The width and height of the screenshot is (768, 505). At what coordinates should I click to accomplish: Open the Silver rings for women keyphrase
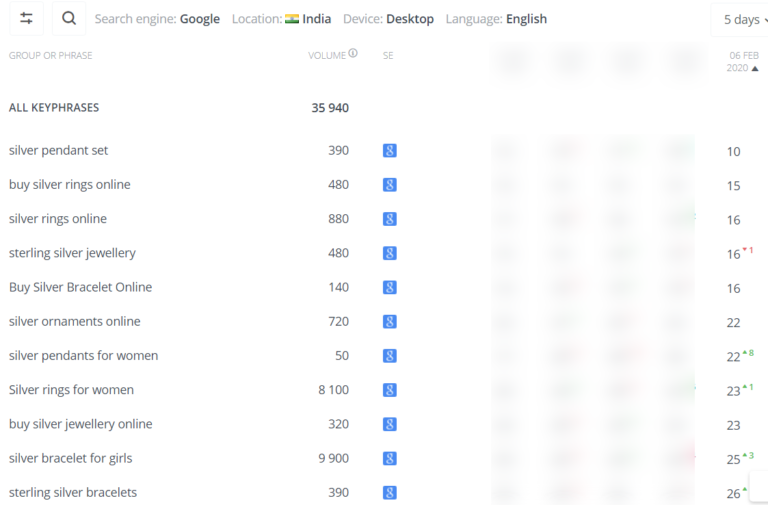coord(71,390)
